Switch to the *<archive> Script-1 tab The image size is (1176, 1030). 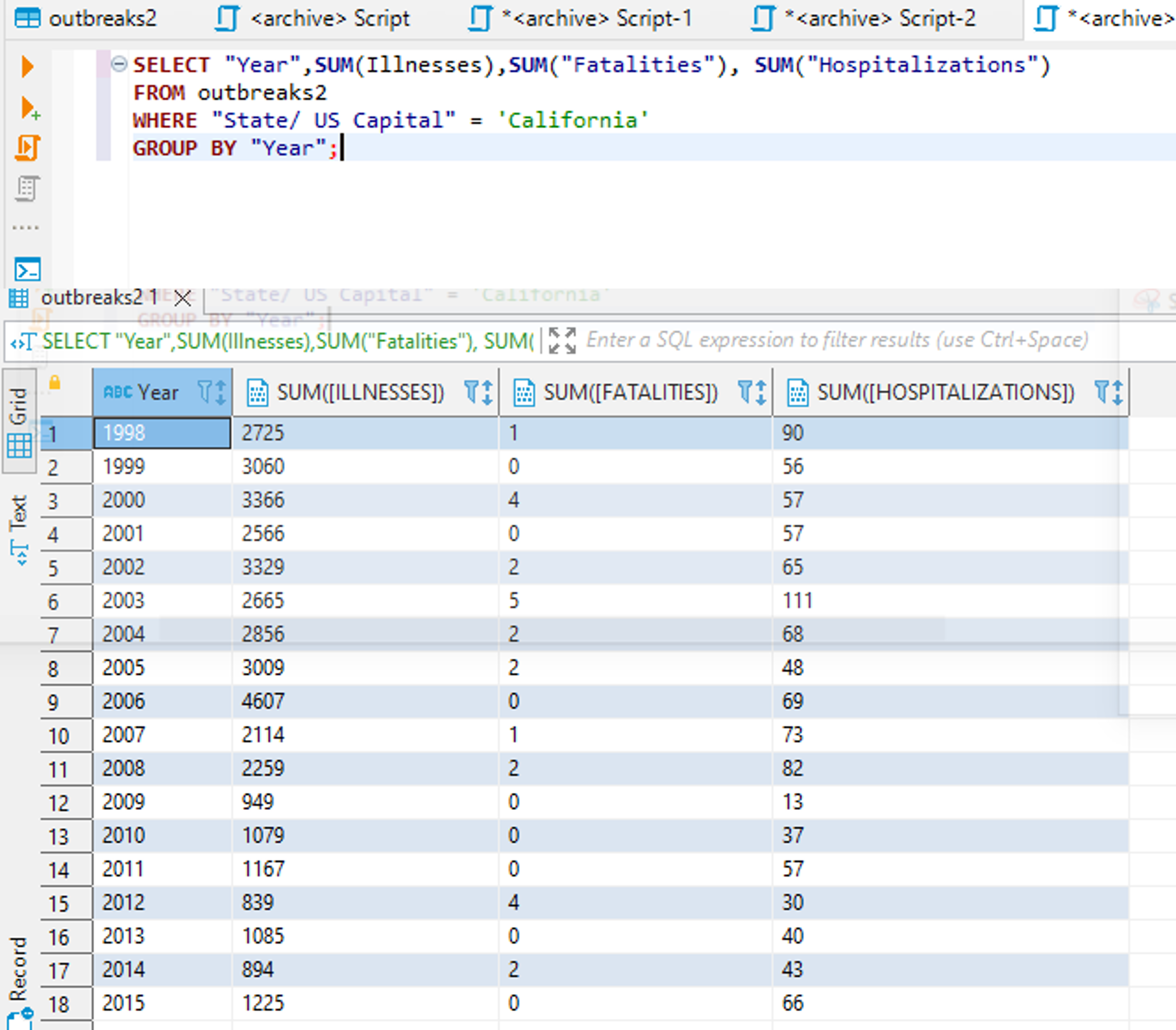click(580, 18)
